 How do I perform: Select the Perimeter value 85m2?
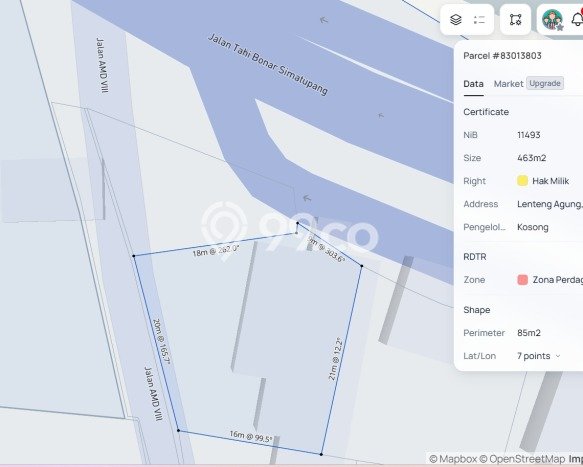click(x=529, y=333)
